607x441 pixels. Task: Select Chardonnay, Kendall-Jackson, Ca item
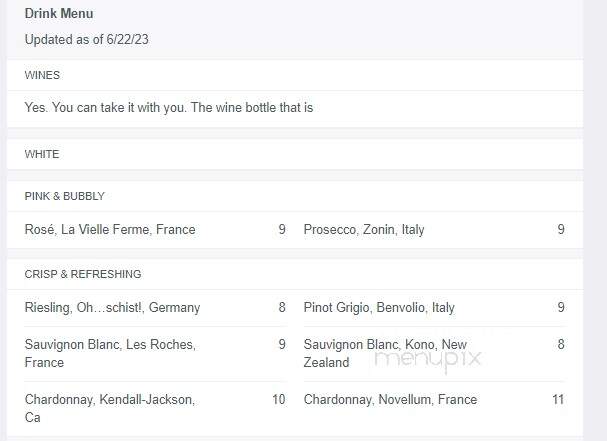(110, 408)
